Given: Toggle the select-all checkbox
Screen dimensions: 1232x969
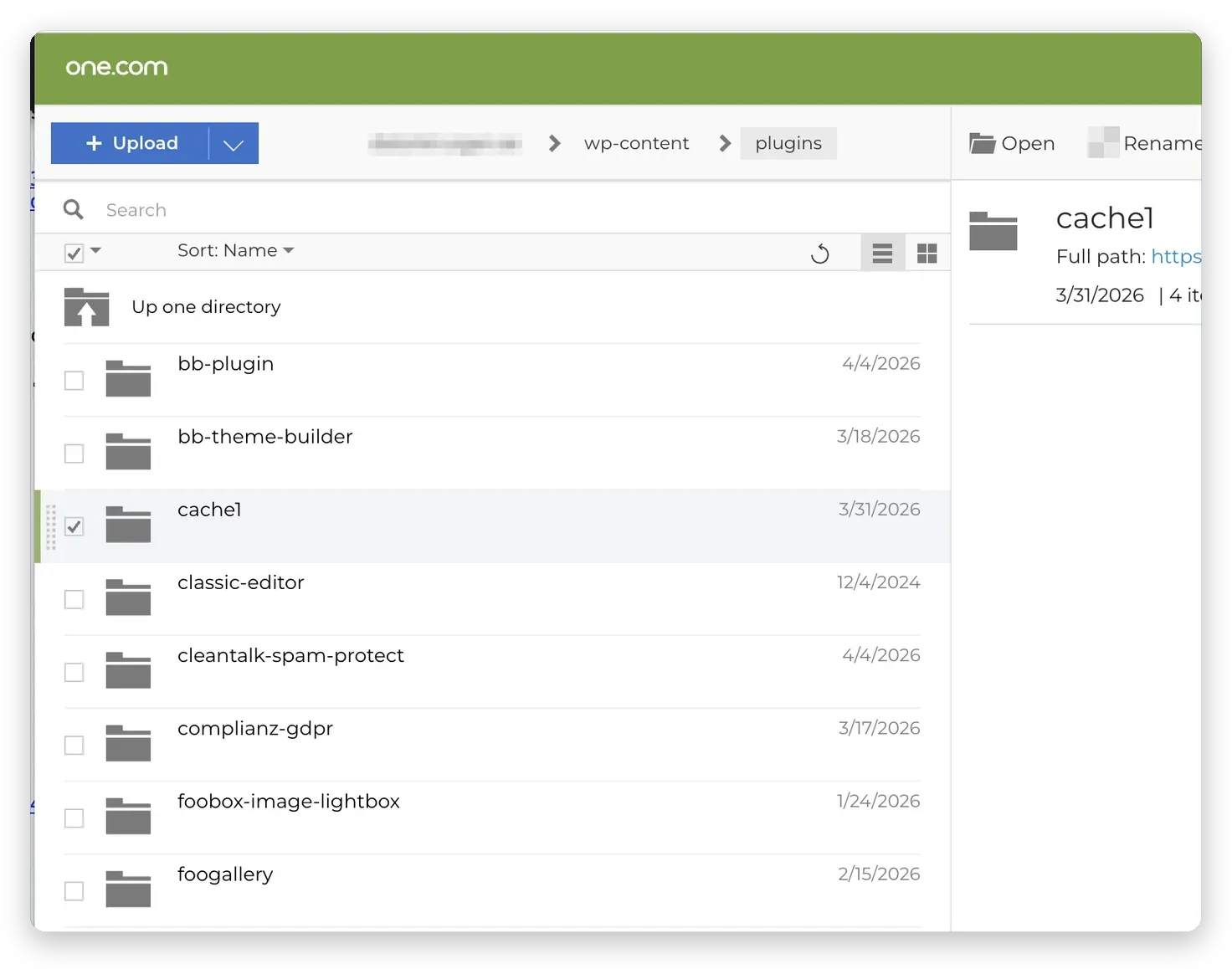Looking at the screenshot, I should 74,253.
